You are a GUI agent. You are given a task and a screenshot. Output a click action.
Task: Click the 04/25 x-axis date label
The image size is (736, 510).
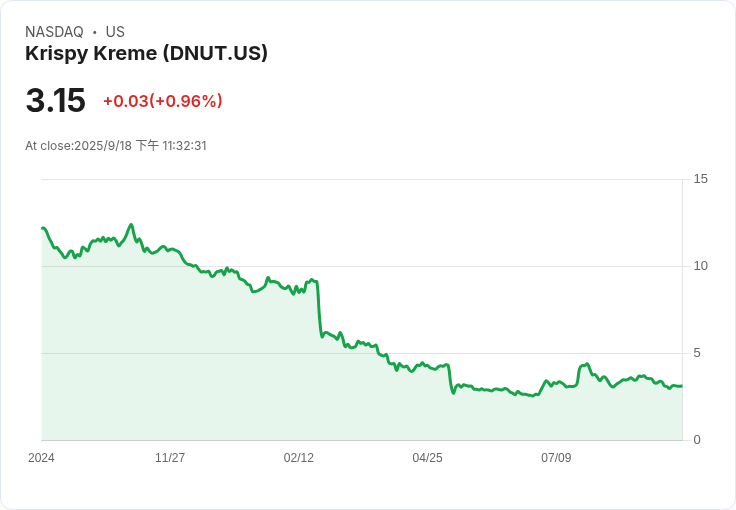427,457
